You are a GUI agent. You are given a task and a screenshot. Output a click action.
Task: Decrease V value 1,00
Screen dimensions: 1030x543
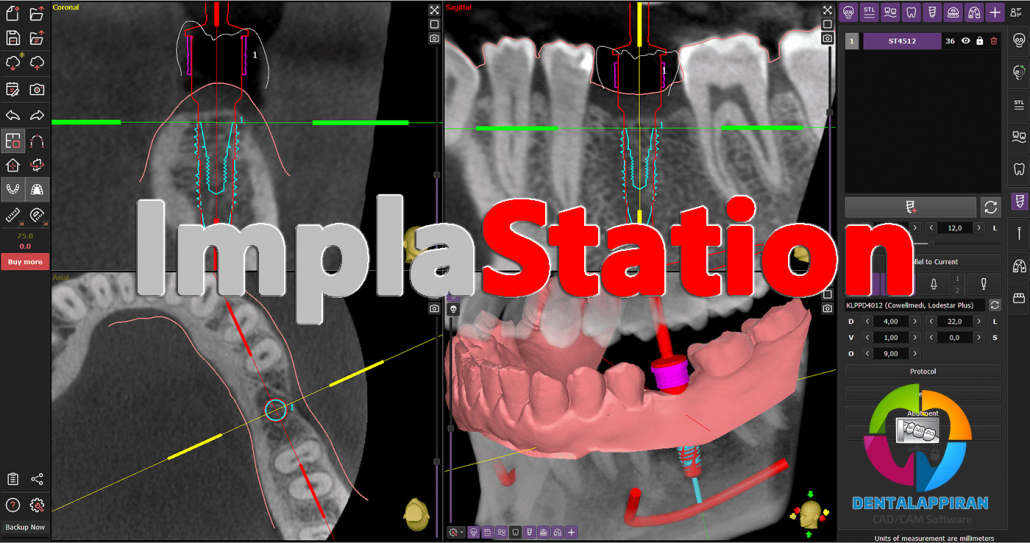(867, 337)
